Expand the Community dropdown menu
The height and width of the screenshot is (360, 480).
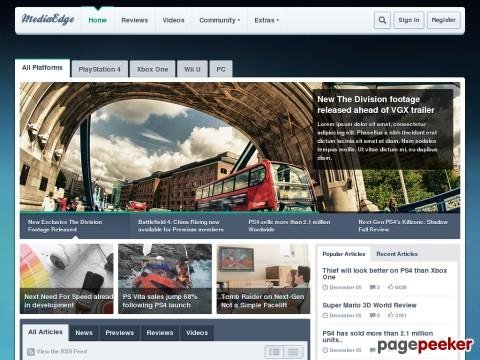(x=219, y=20)
